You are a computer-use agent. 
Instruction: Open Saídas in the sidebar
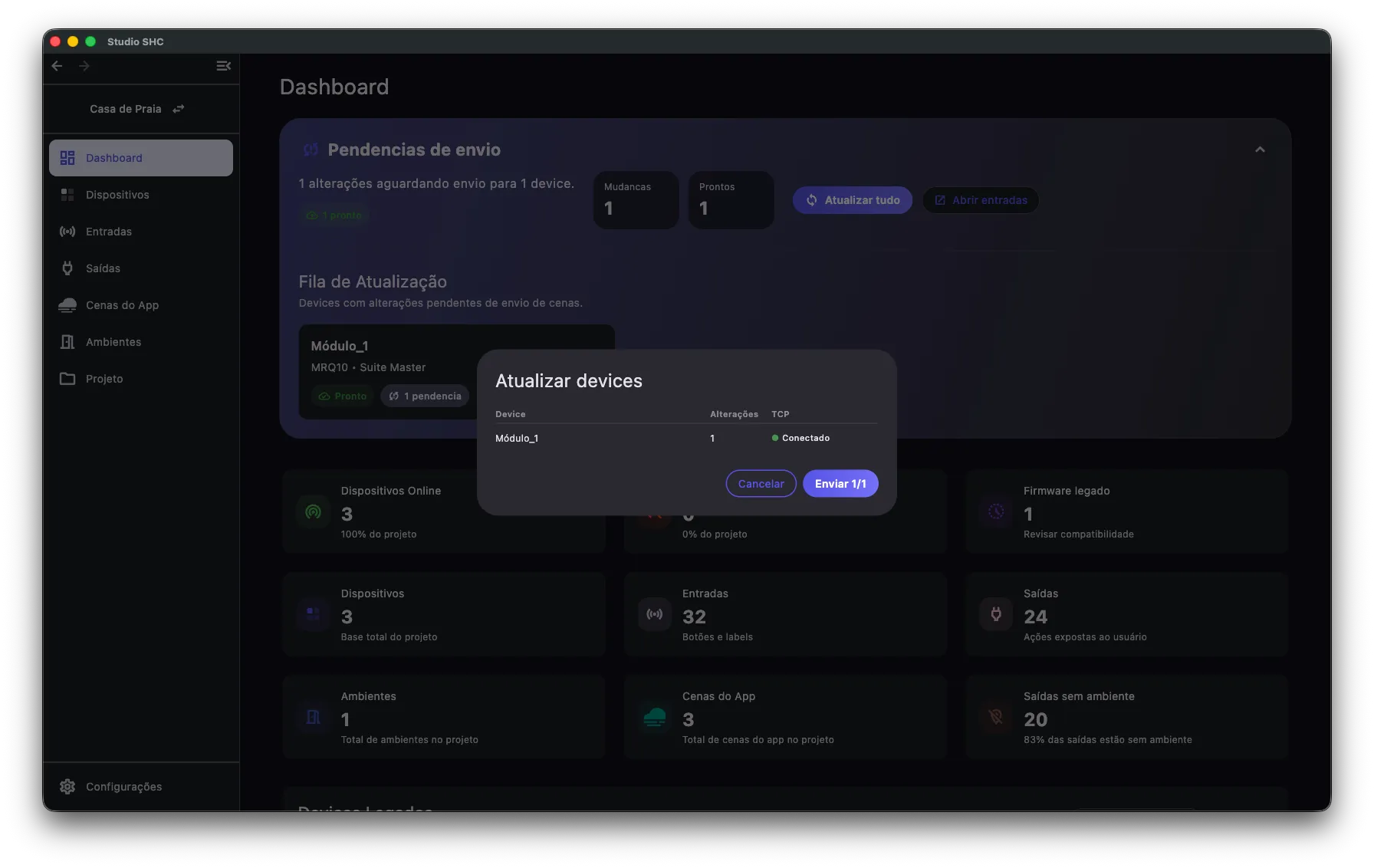point(141,268)
